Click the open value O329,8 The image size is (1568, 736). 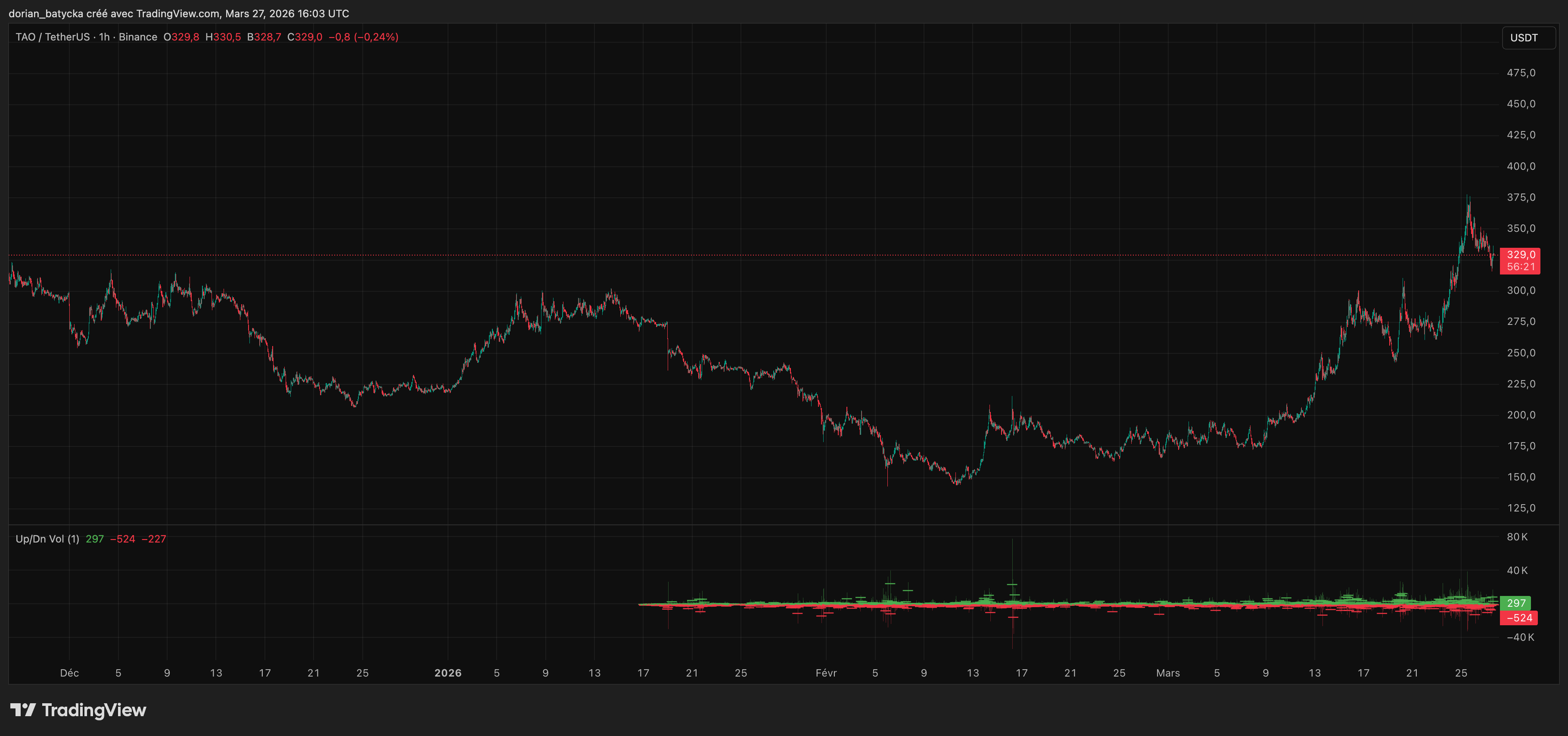[181, 37]
